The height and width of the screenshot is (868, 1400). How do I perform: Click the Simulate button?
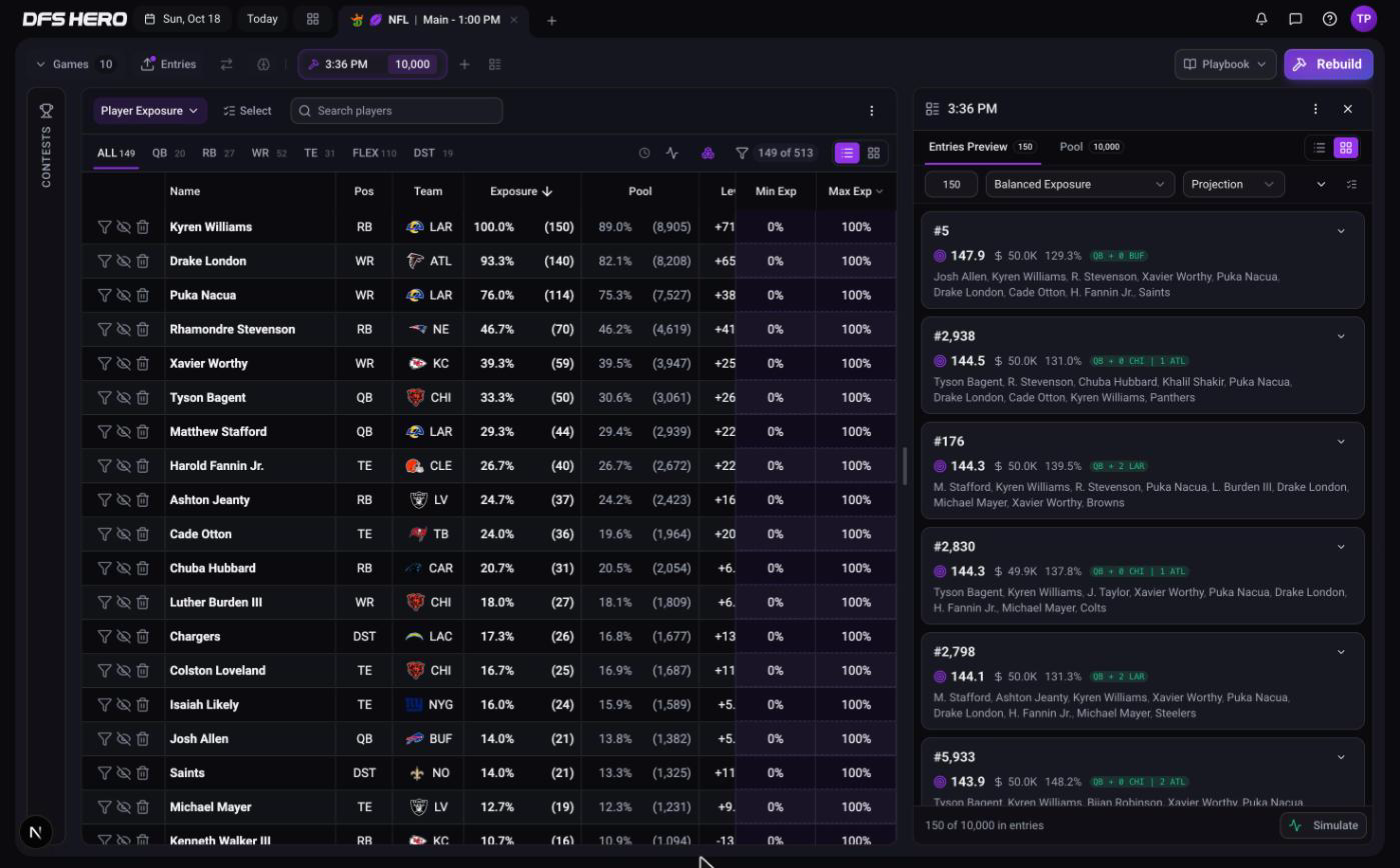click(1324, 825)
